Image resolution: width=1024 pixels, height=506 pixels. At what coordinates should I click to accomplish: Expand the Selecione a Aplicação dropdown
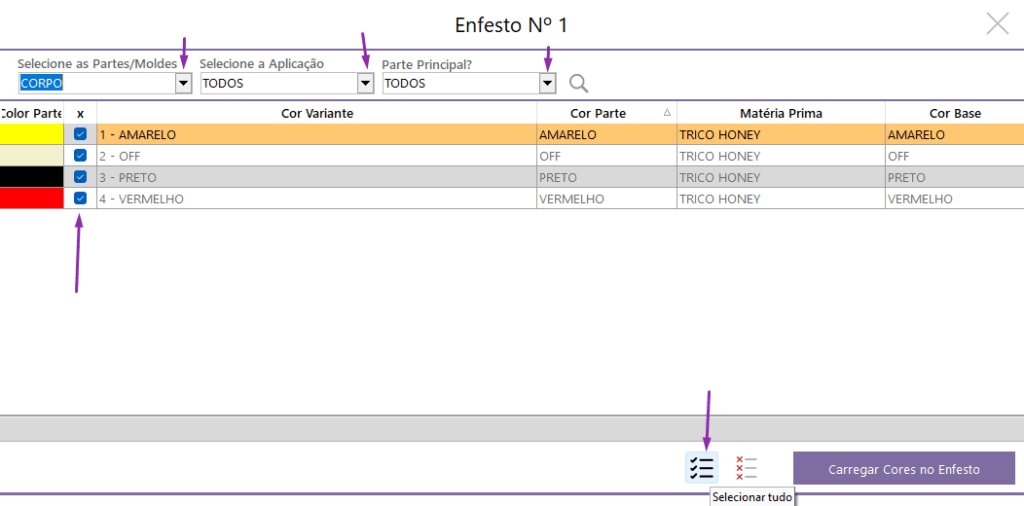(366, 84)
